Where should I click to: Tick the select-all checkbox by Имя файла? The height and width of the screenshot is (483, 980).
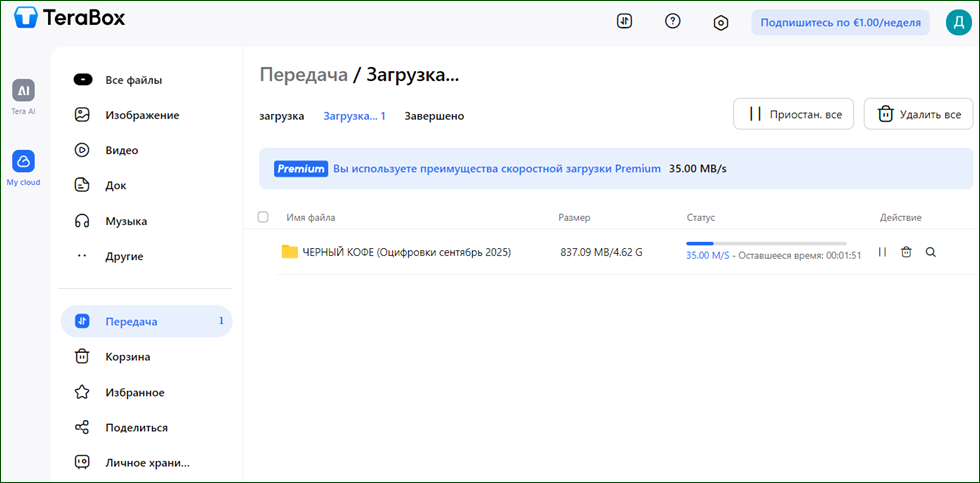pyautogui.click(x=263, y=217)
